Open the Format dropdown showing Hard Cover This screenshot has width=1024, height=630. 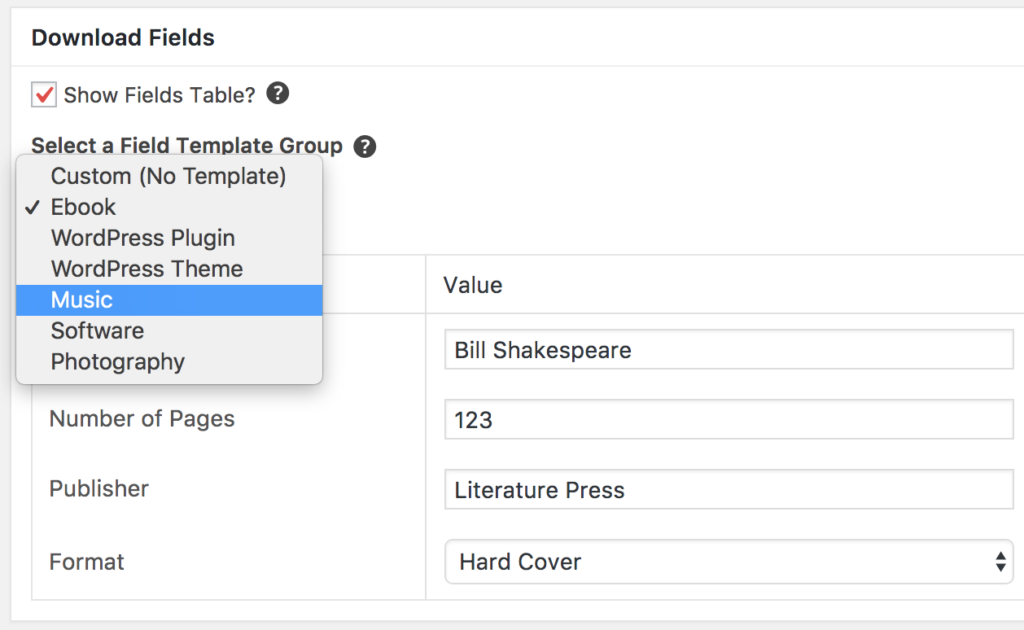729,561
